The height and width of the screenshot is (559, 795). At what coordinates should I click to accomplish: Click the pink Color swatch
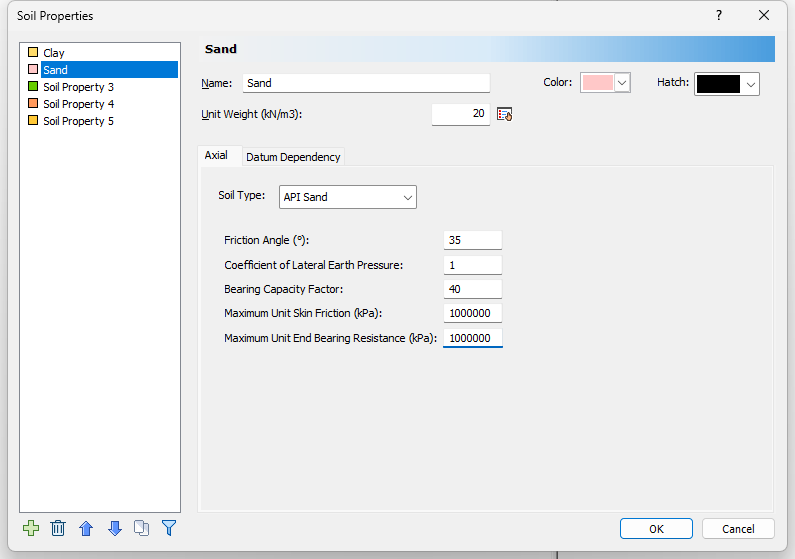click(597, 83)
